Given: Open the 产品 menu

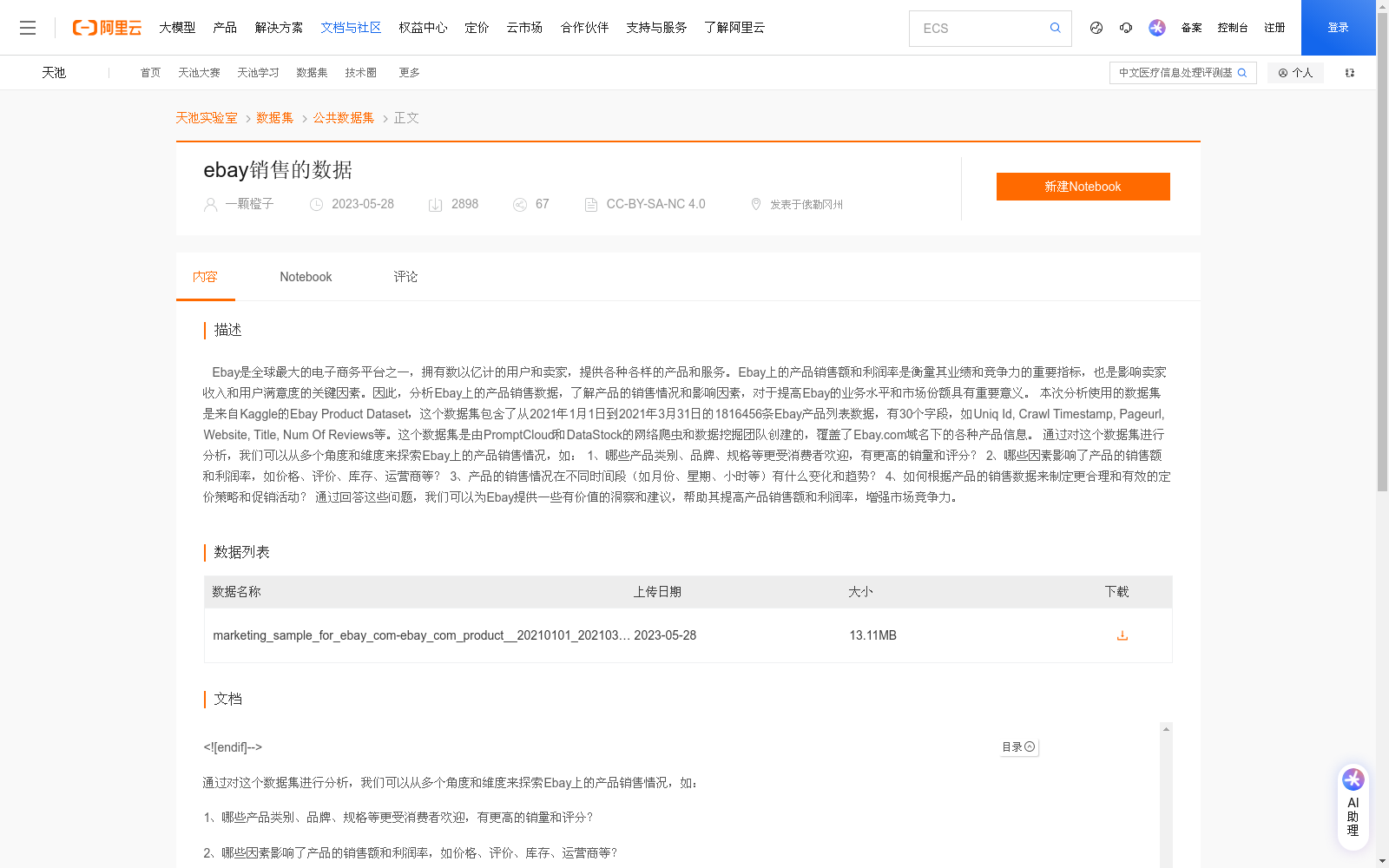Looking at the screenshot, I should click(x=225, y=28).
